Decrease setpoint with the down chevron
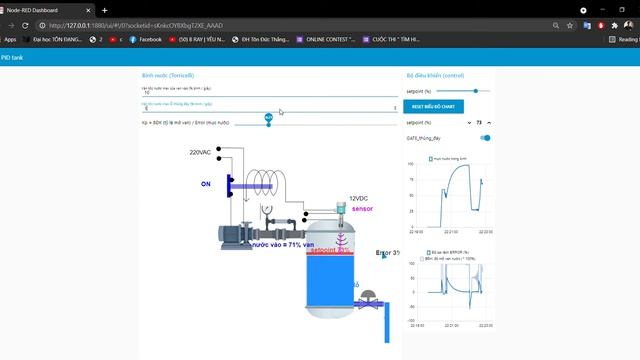 coord(469,123)
